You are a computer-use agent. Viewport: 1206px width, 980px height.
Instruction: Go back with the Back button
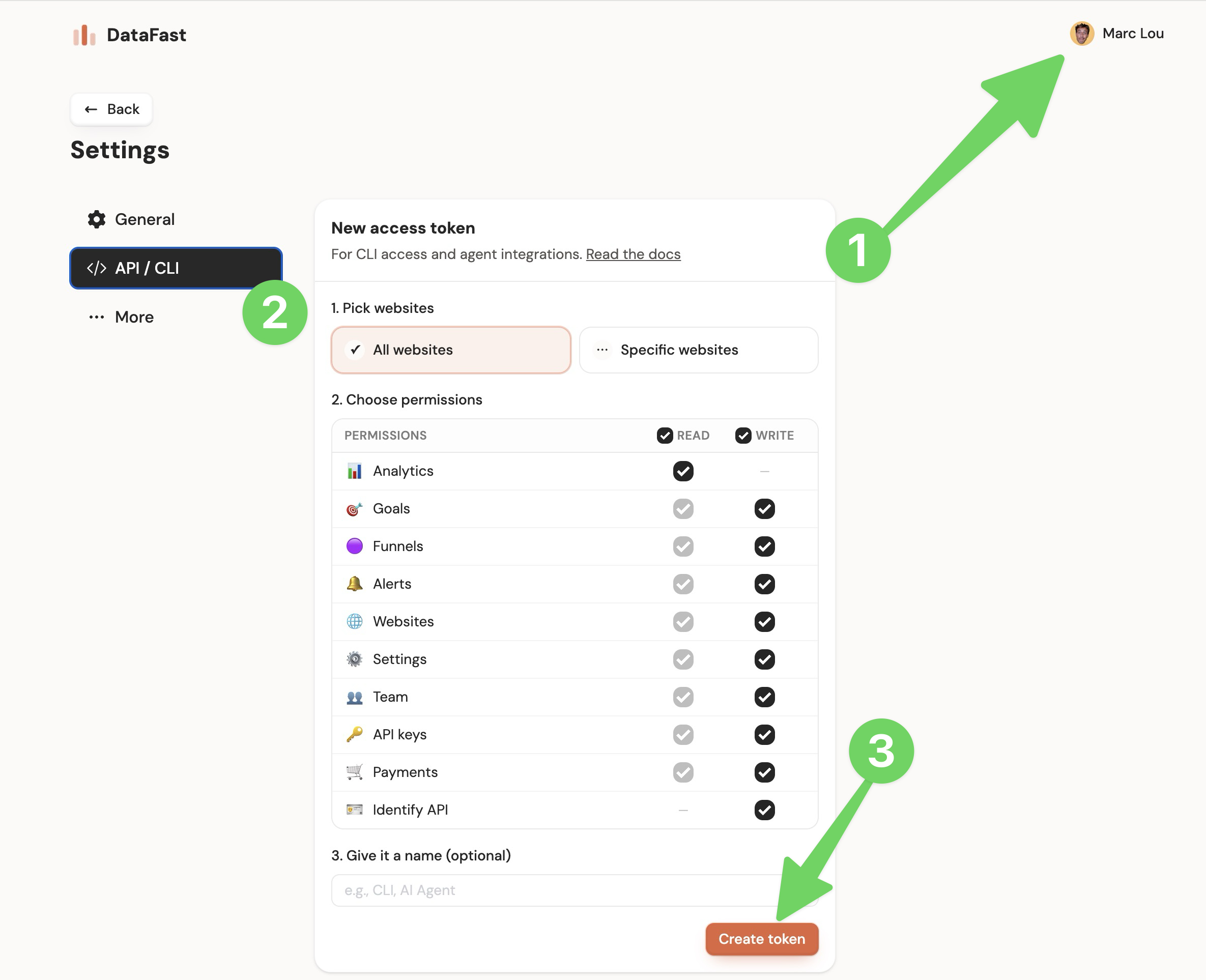click(111, 109)
